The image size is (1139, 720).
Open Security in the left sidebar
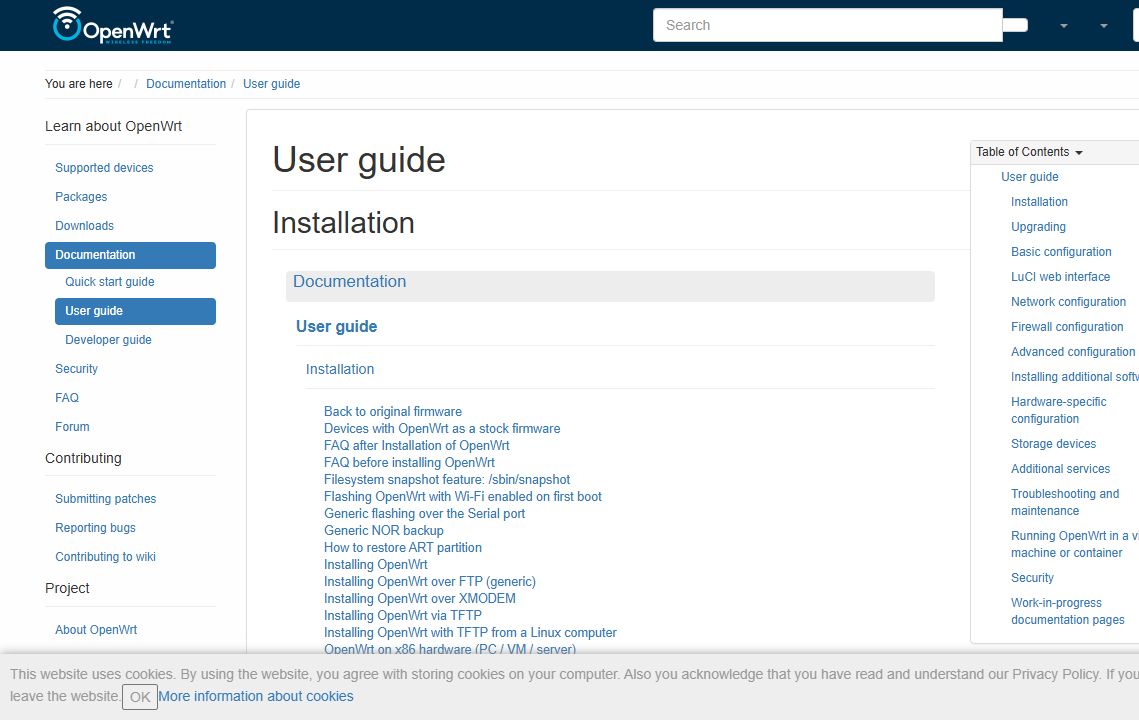76,369
